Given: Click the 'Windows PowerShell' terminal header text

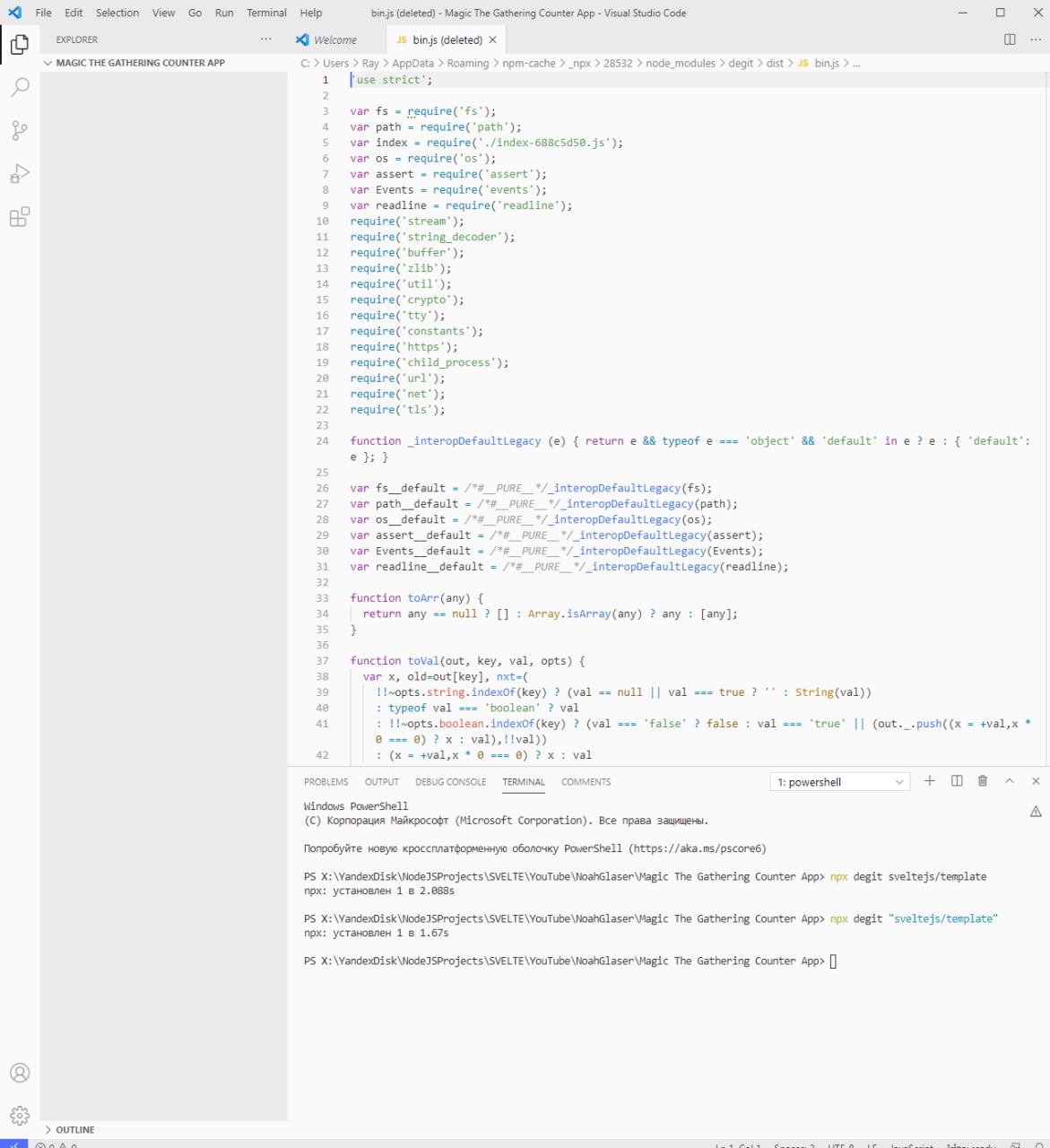Looking at the screenshot, I should 356,806.
